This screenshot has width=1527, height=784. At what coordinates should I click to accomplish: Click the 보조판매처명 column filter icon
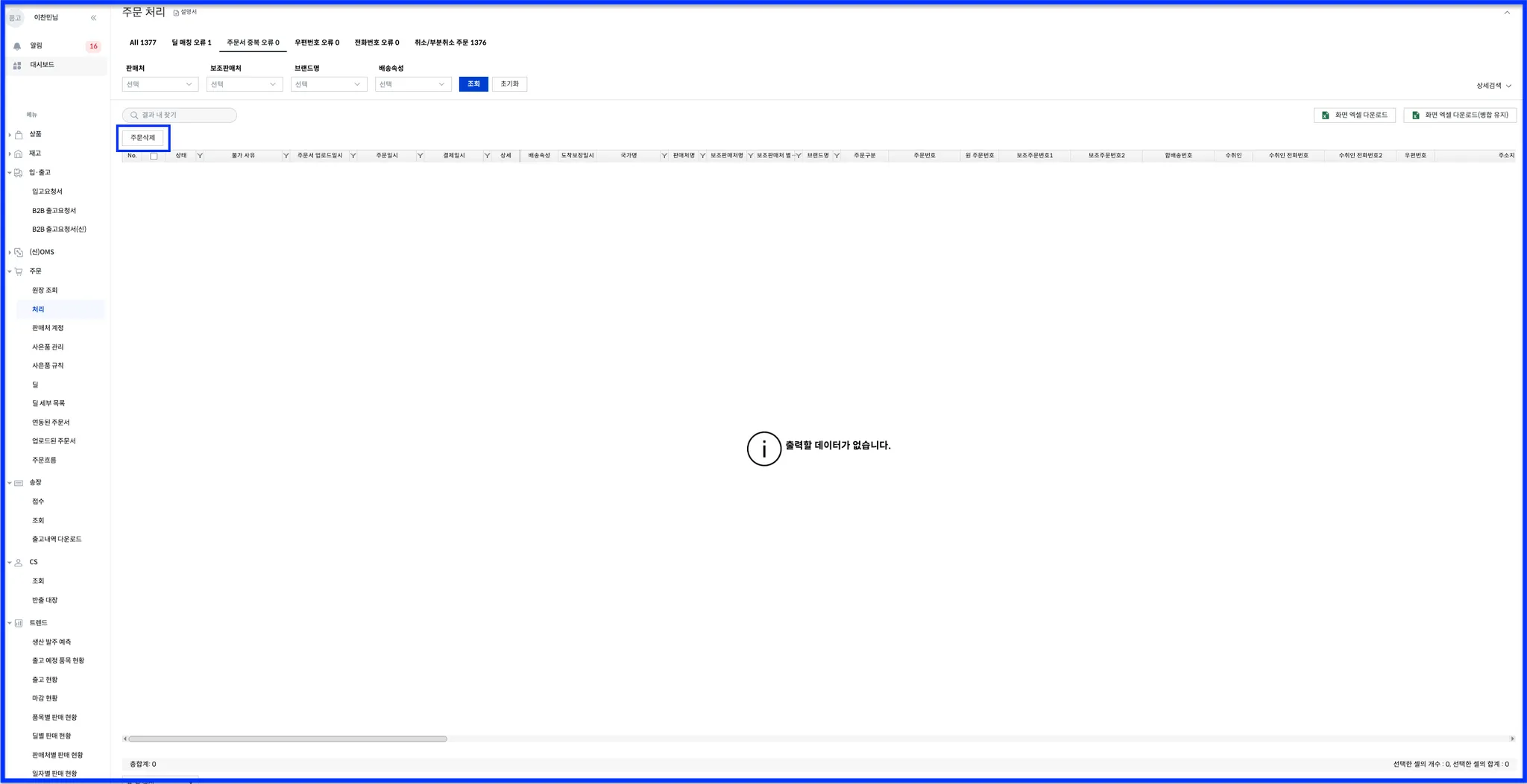click(x=750, y=156)
